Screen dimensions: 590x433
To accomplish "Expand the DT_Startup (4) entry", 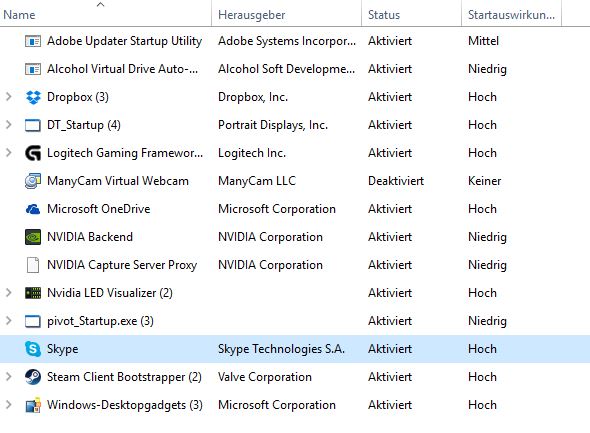I will [x=9, y=125].
